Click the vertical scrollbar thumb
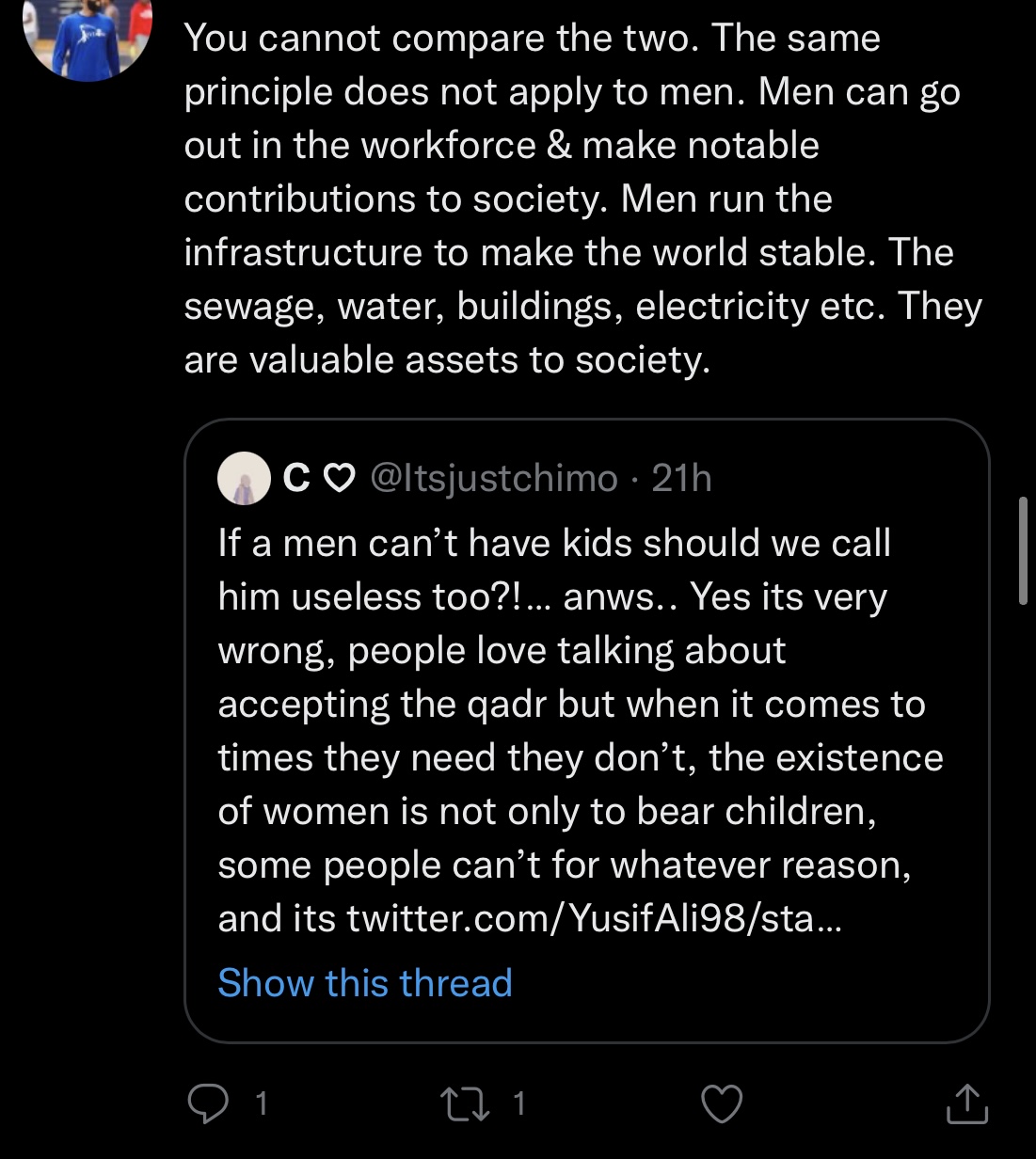Screen dimensions: 1036x1159 1024,550
